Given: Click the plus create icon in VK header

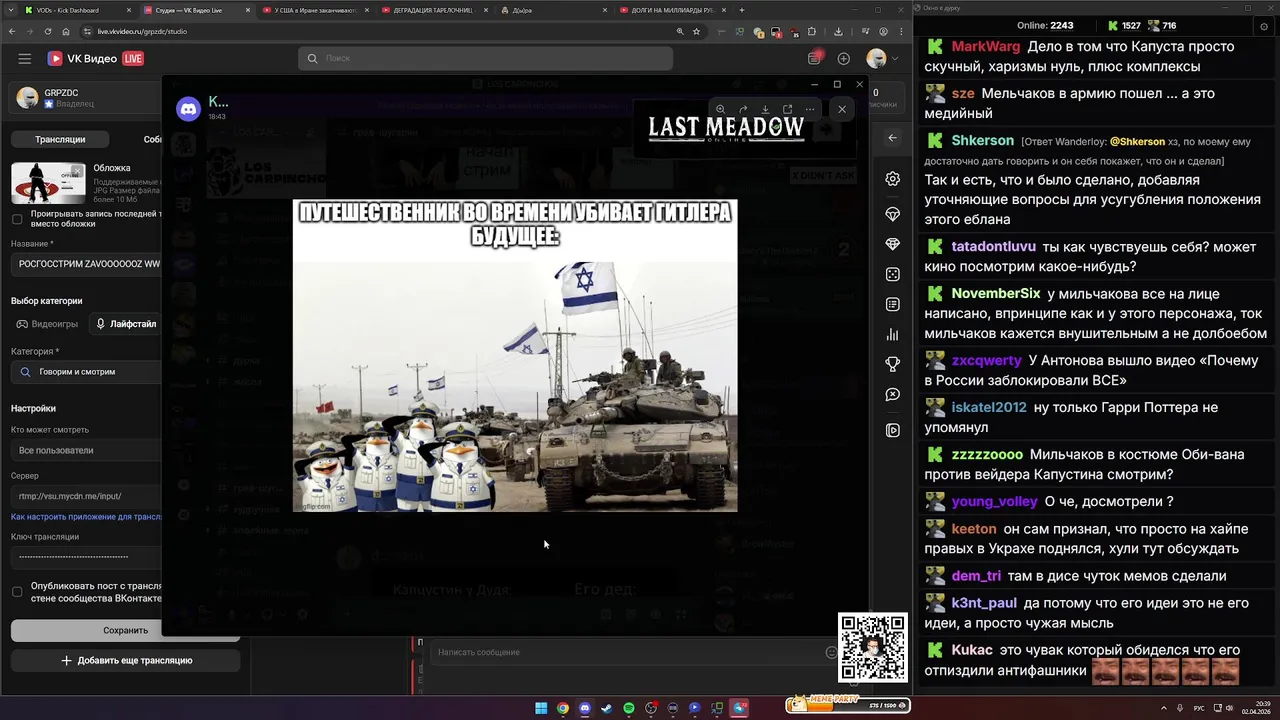Looking at the screenshot, I should click(843, 59).
